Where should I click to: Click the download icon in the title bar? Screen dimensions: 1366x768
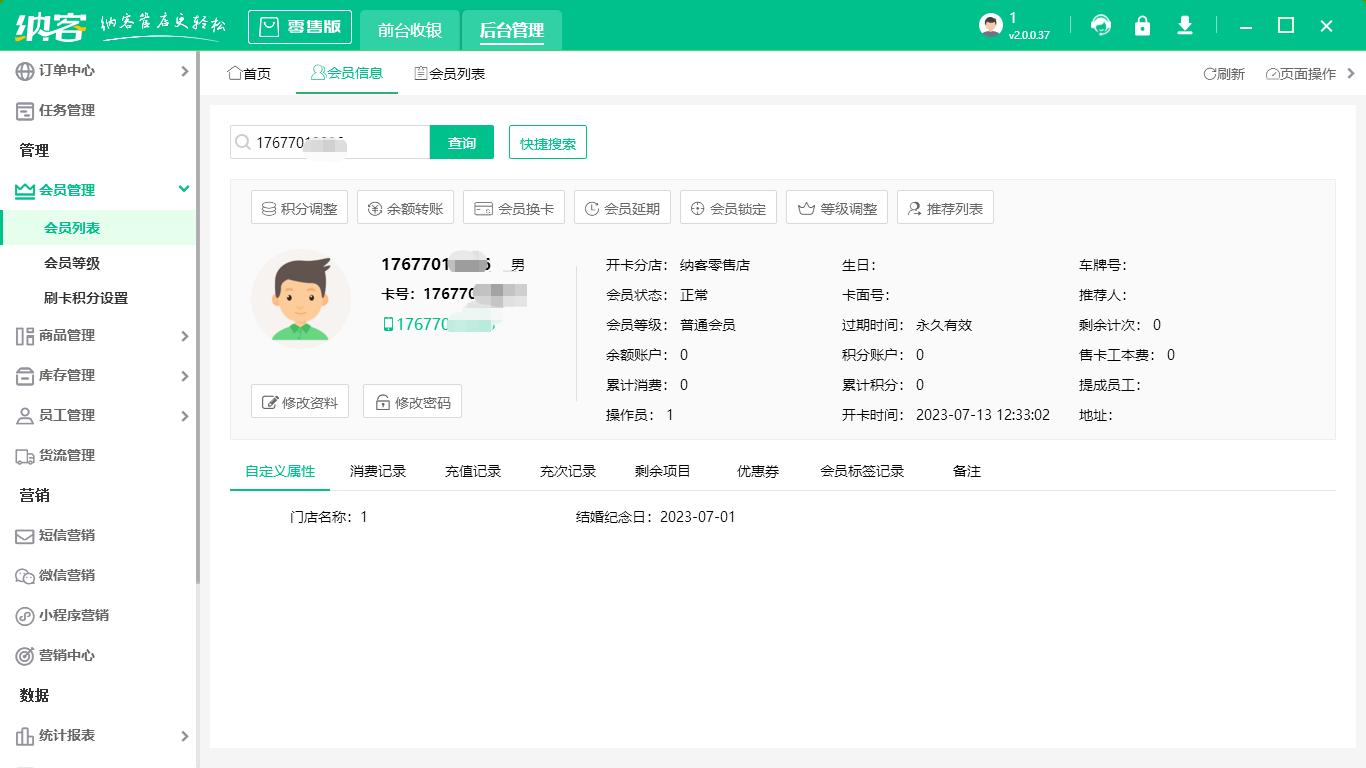[1185, 25]
